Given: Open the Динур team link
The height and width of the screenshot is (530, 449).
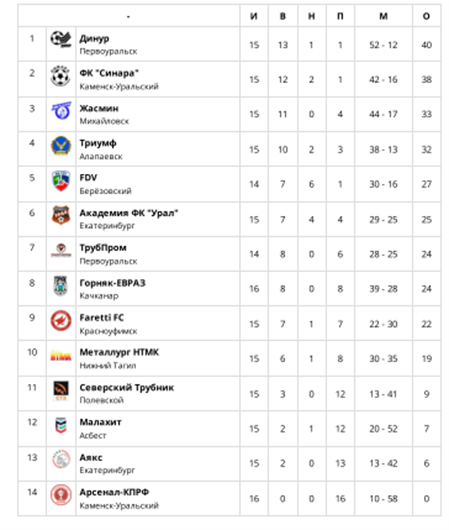Looking at the screenshot, I should (x=94, y=39).
